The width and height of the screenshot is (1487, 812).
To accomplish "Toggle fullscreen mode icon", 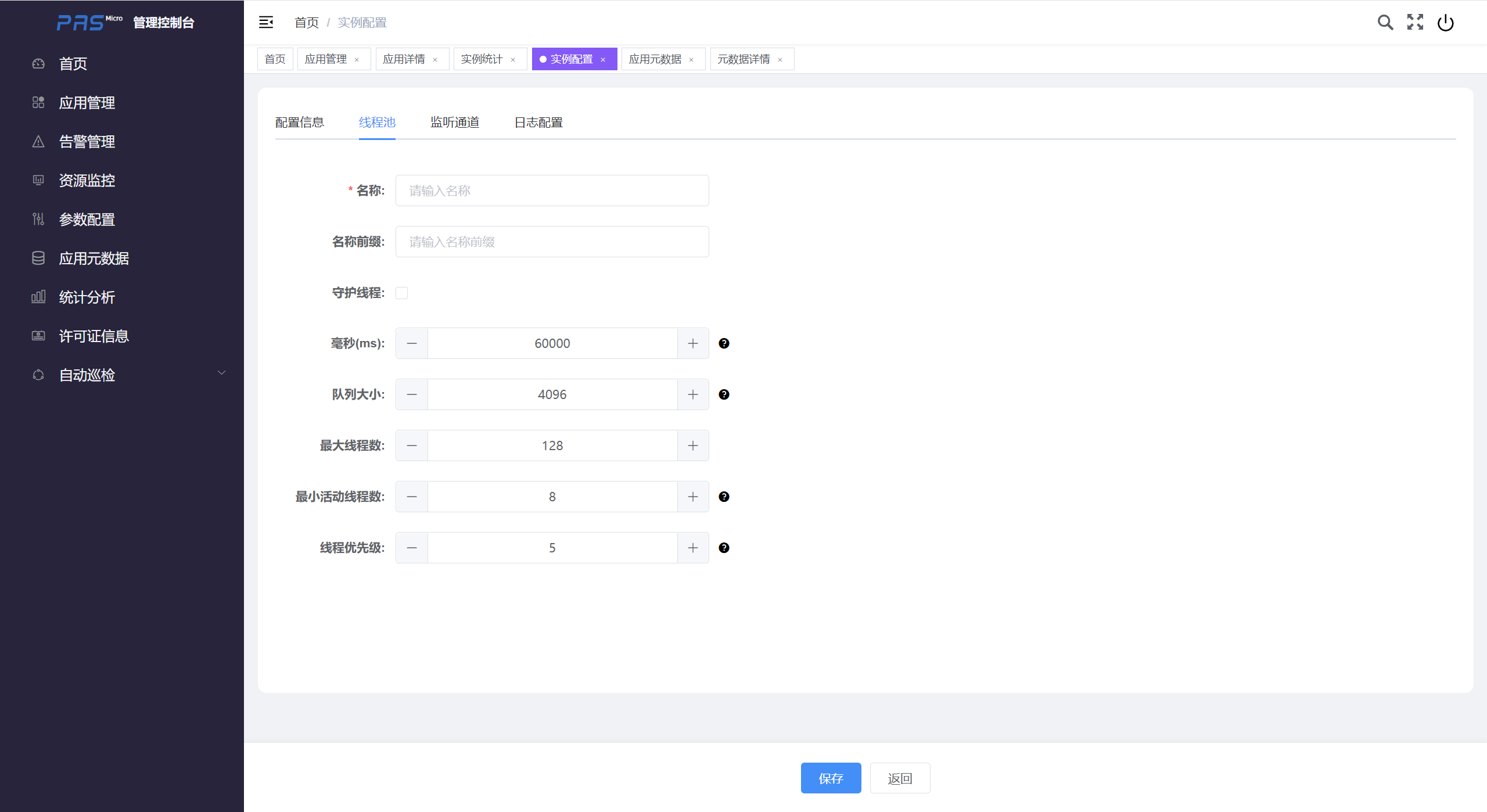I will (1415, 22).
